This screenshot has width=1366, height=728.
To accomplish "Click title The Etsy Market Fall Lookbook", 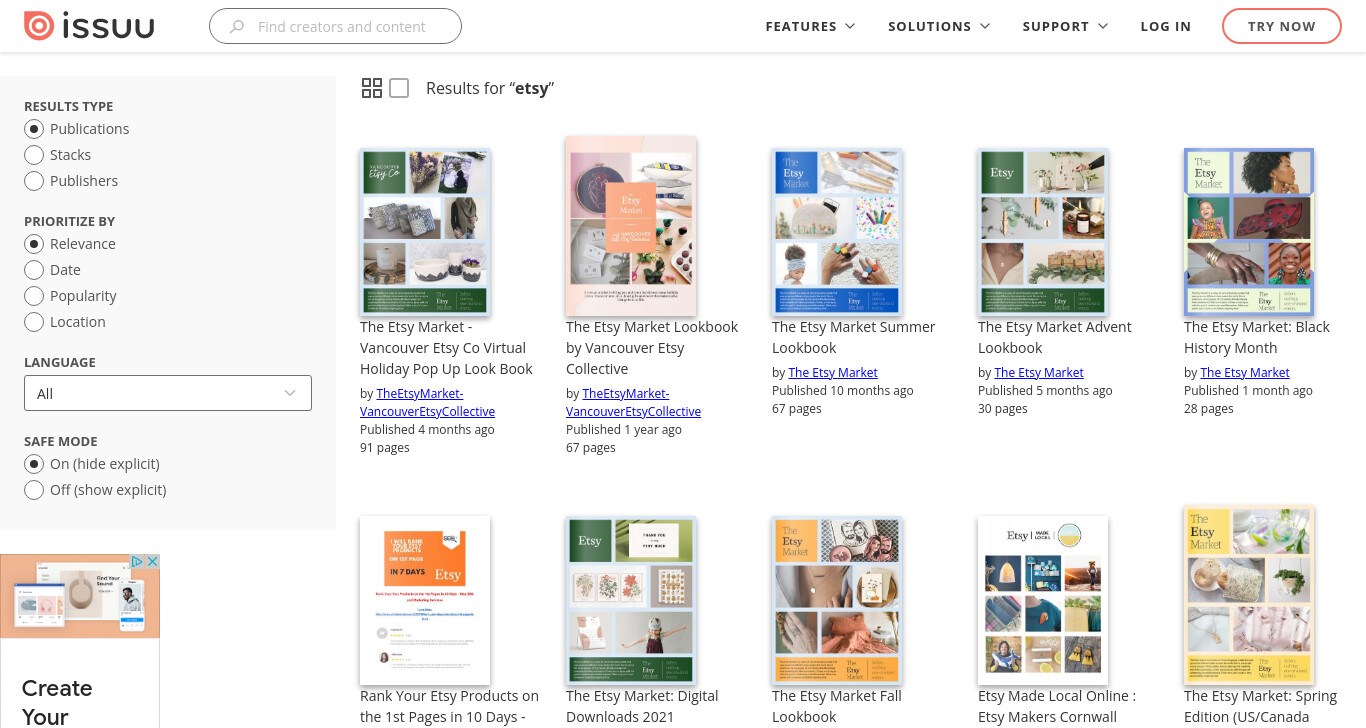I will (x=837, y=706).
